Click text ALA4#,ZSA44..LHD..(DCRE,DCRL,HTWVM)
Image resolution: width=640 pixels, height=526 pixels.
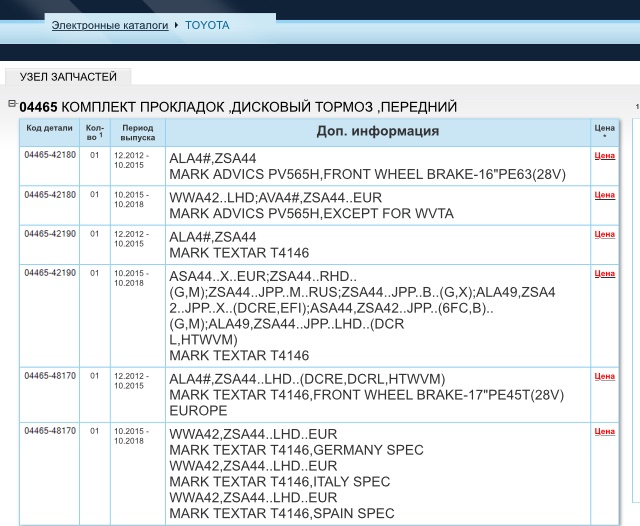coord(307,380)
